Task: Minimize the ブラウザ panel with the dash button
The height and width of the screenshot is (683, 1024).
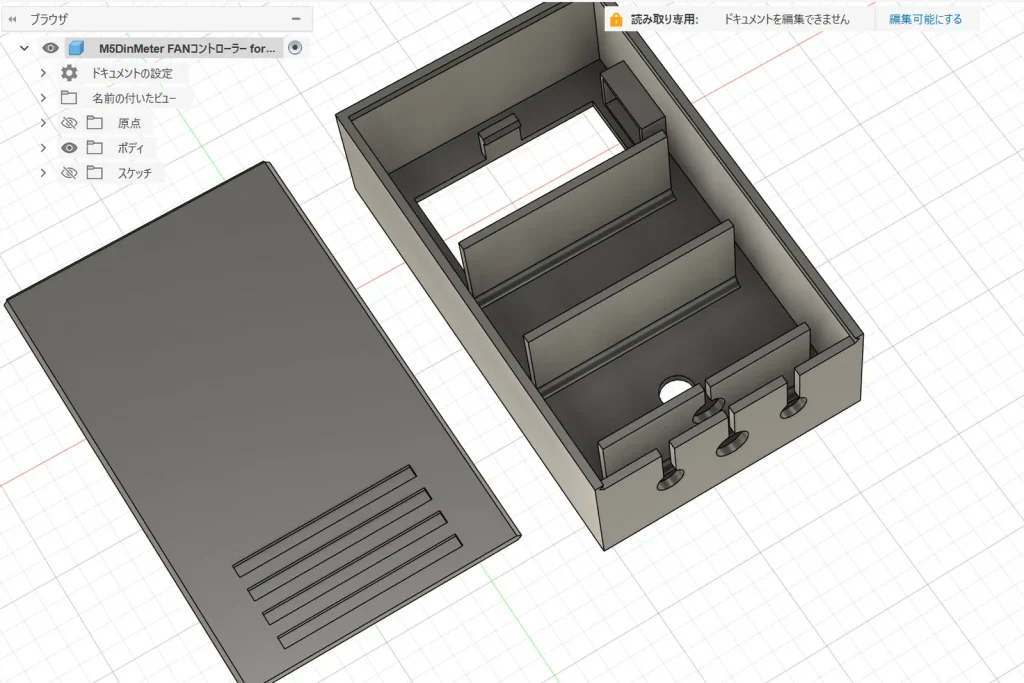Action: [x=296, y=19]
